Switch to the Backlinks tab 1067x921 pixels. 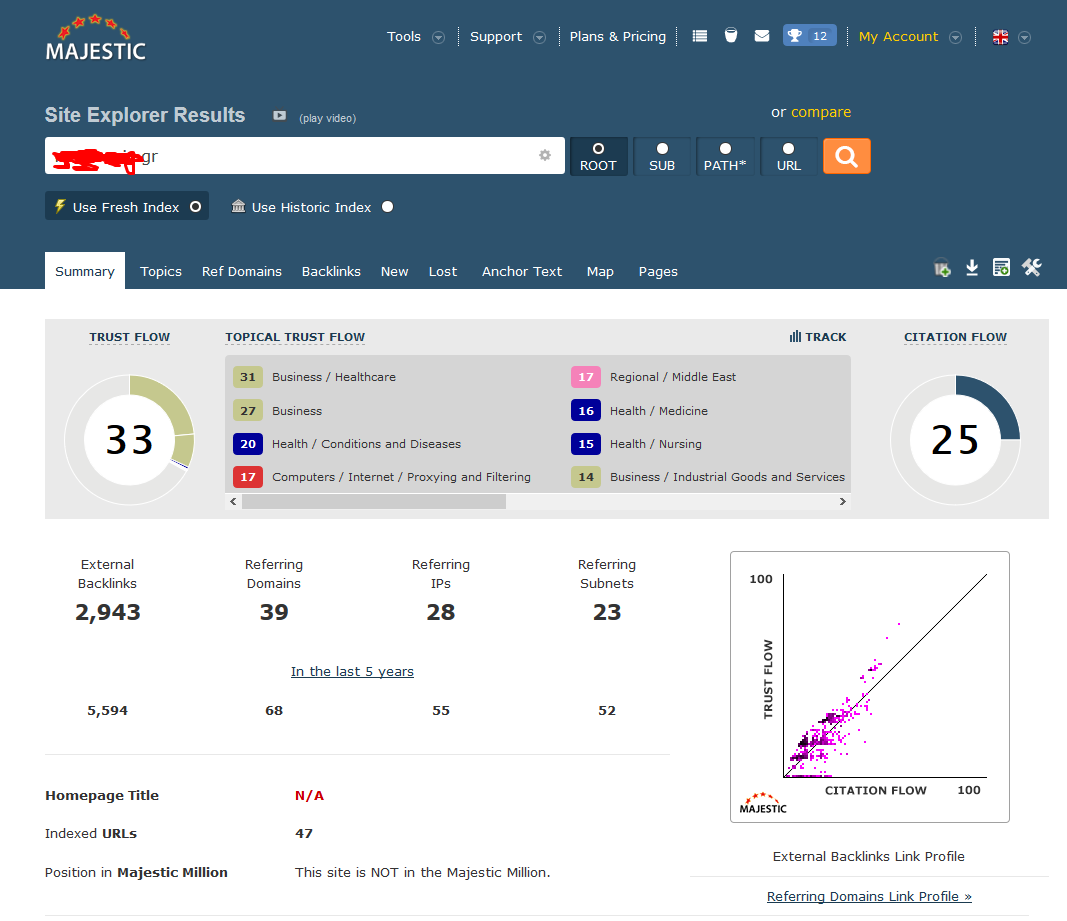[331, 272]
